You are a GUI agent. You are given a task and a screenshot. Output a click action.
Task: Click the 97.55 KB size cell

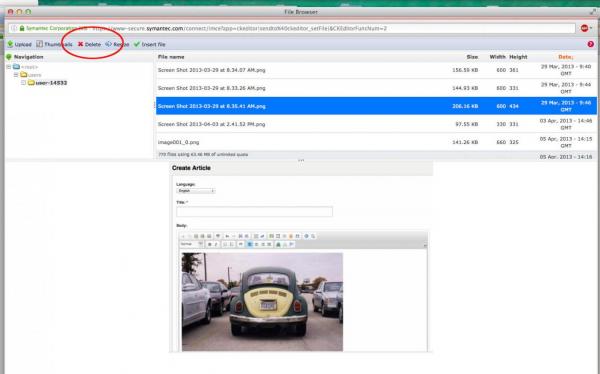pyautogui.click(x=466, y=124)
